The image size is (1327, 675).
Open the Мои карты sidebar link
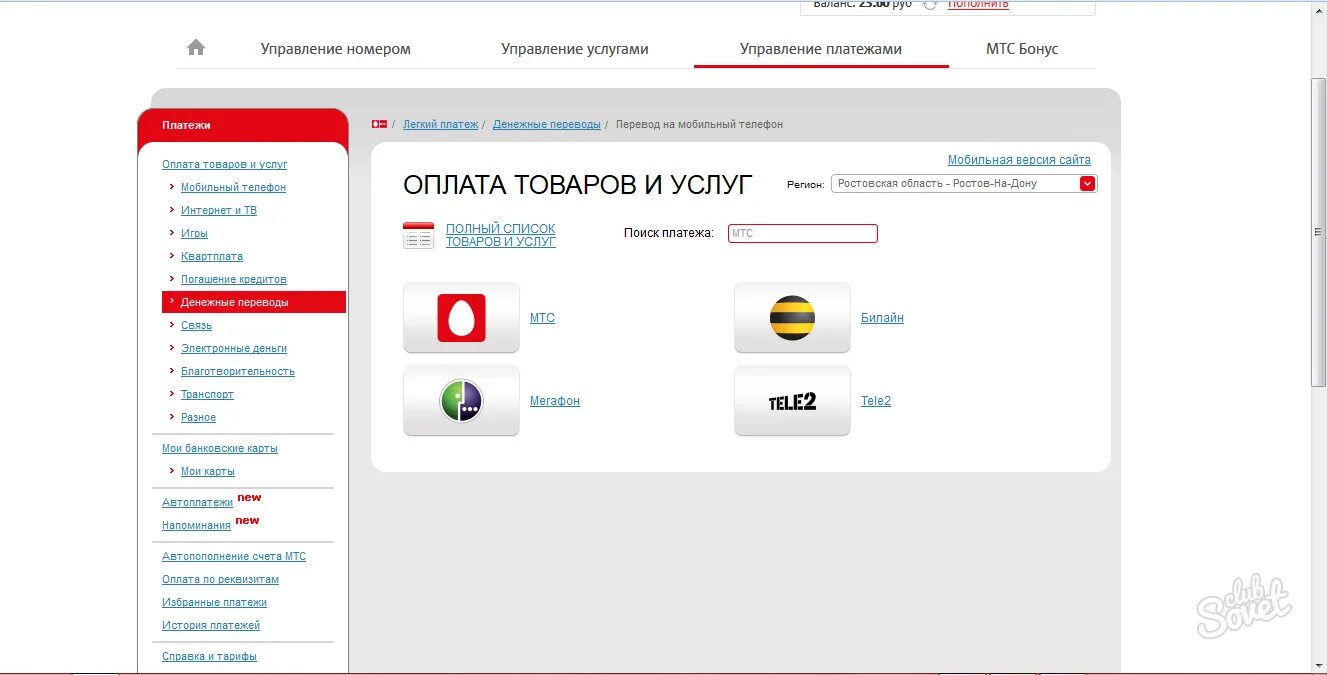click(x=208, y=471)
